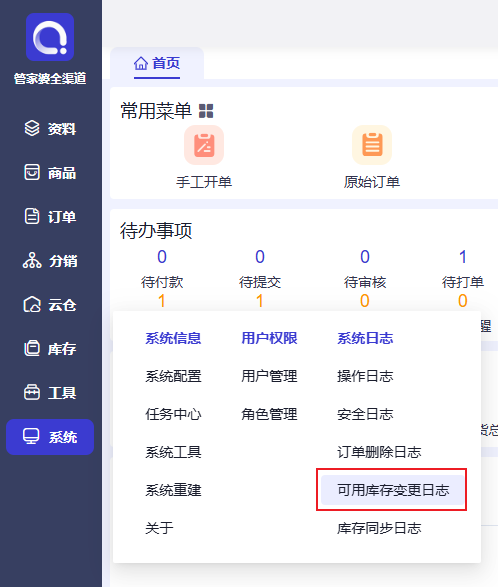Open 库存同步日志 menu entry
Image resolution: width=498 pixels, height=587 pixels.
[379, 528]
